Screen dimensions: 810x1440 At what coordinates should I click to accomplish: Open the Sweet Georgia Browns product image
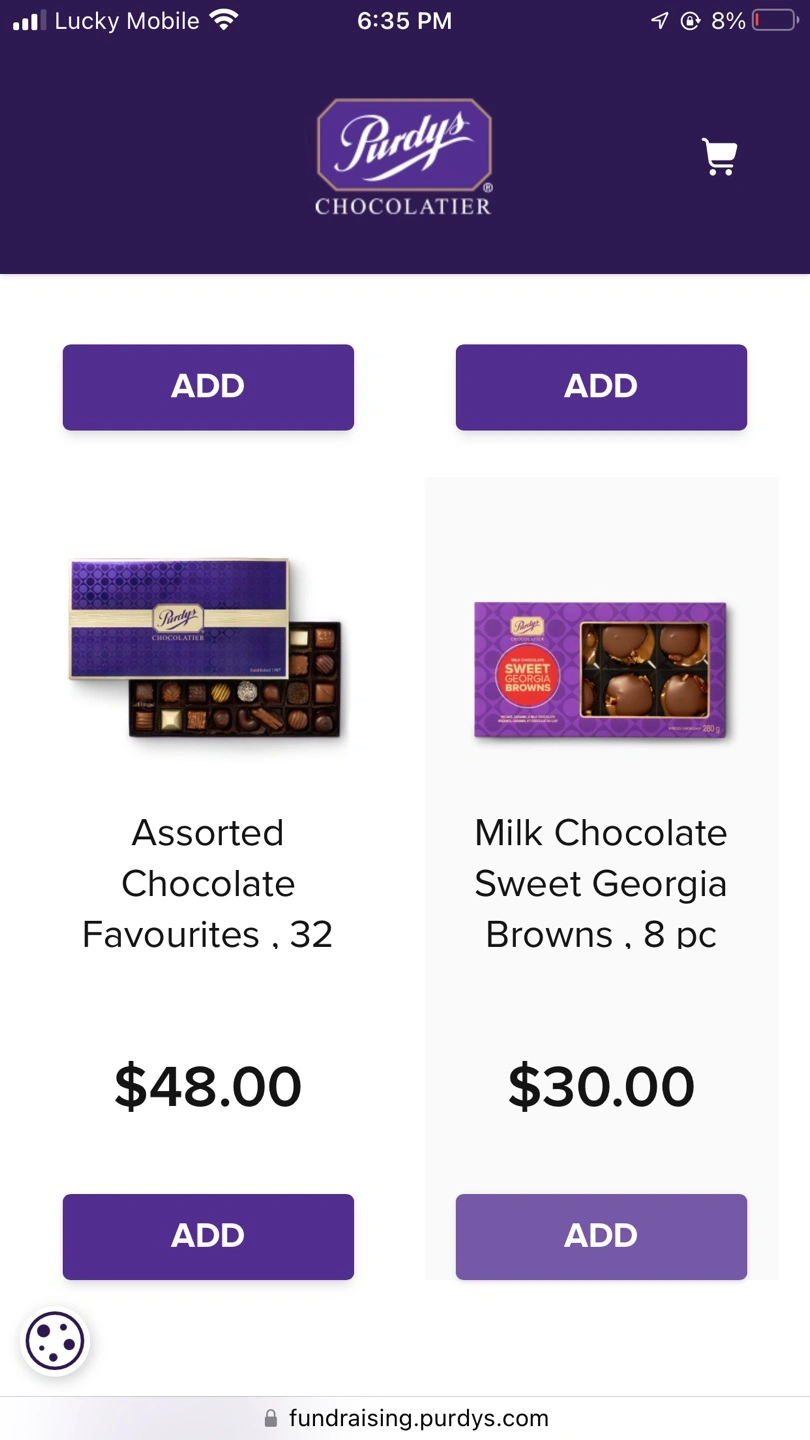(601, 670)
